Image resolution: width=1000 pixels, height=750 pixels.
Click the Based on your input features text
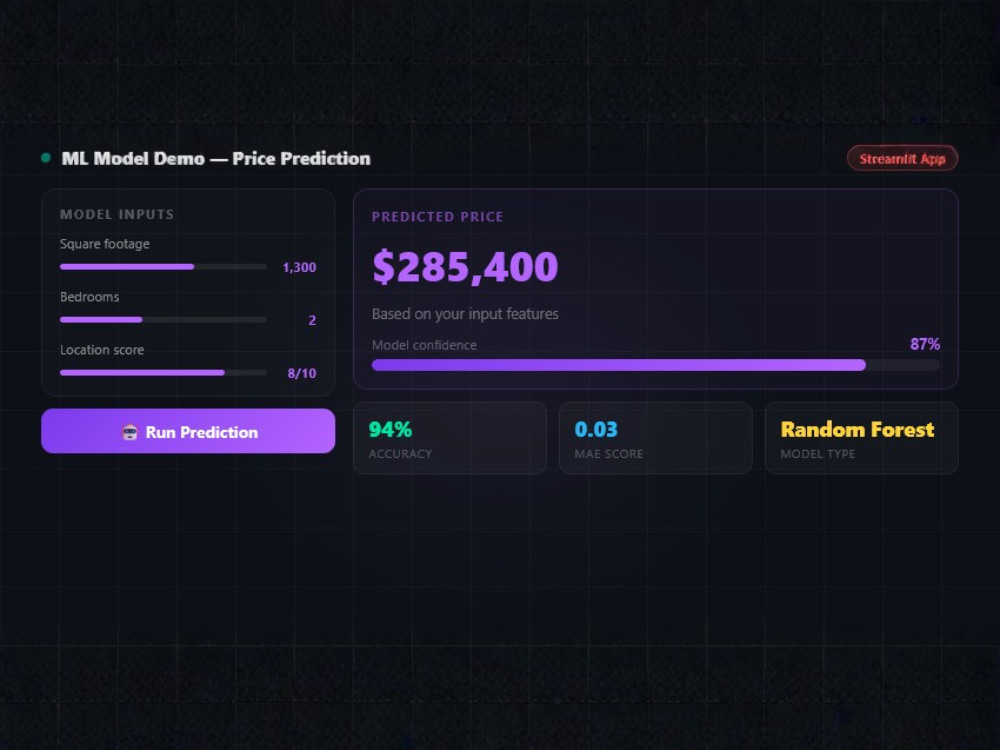click(x=465, y=314)
